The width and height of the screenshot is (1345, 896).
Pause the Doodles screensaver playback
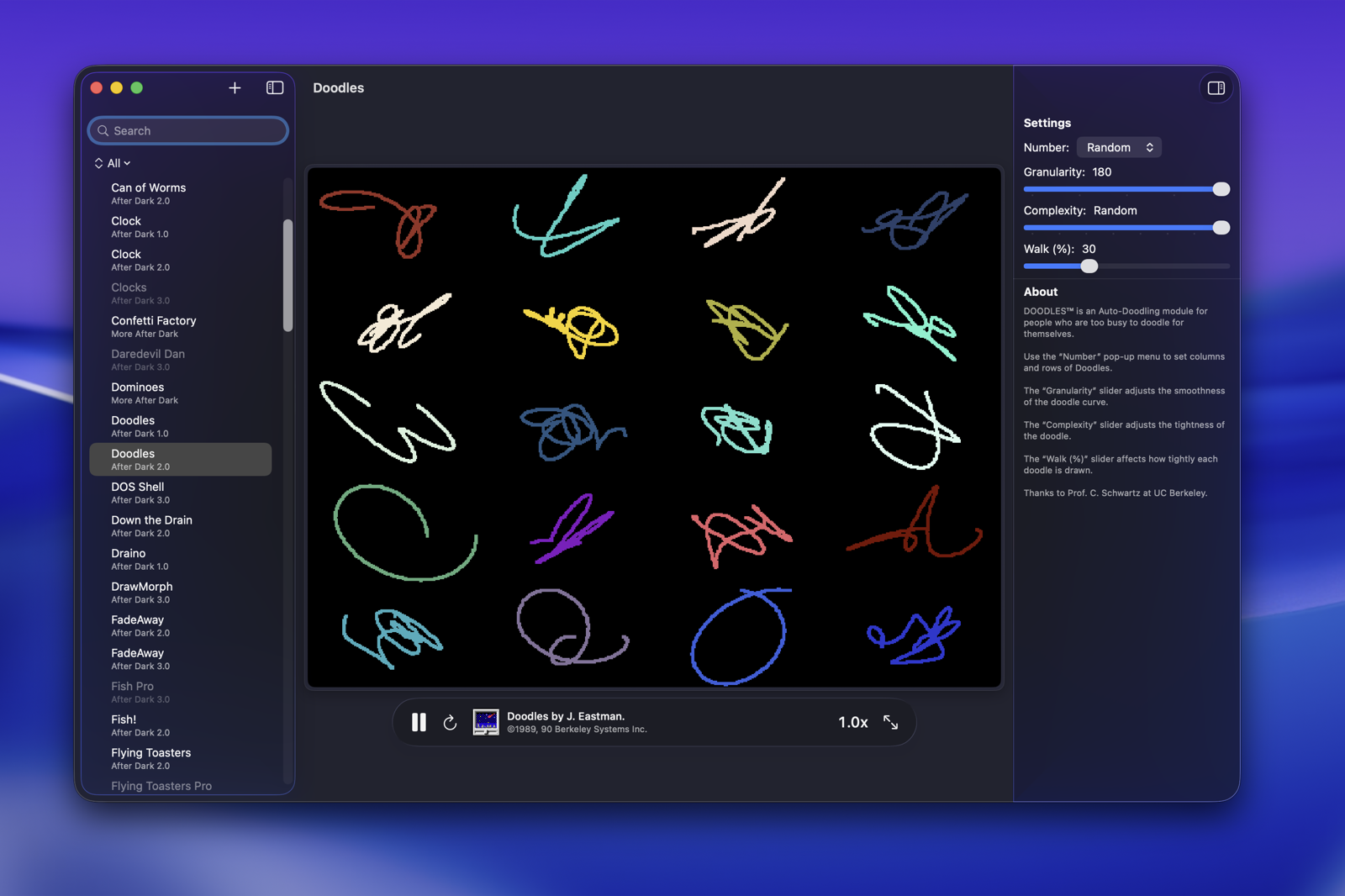(x=419, y=723)
